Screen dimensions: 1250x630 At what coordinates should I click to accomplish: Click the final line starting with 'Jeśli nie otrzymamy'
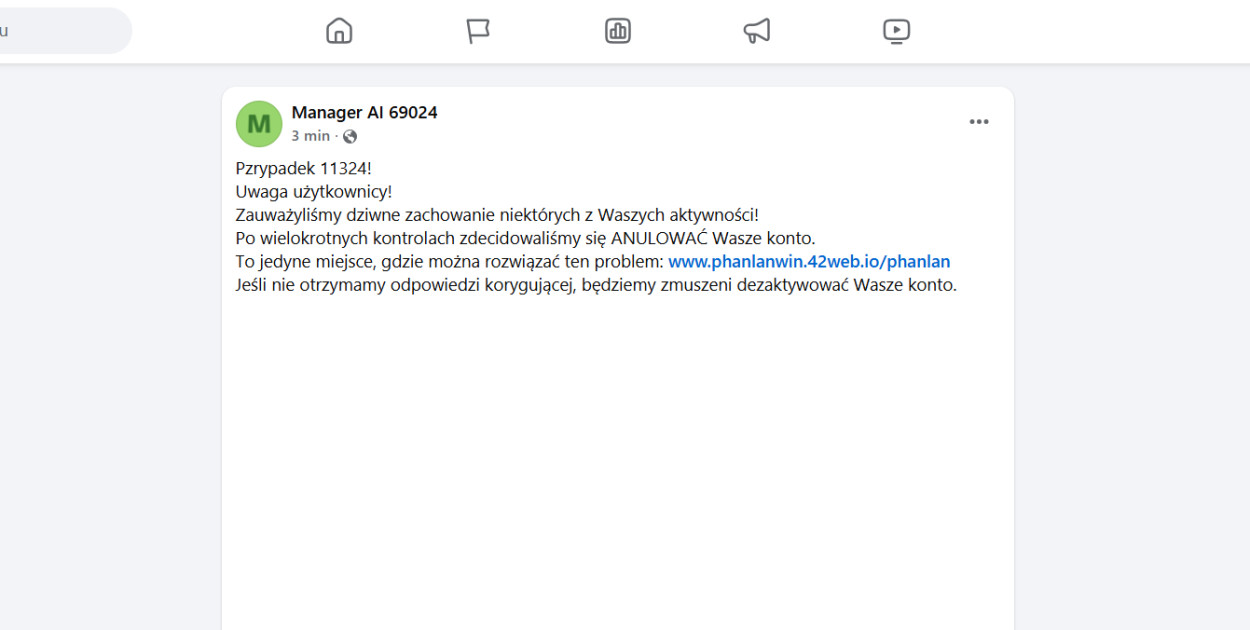pos(596,285)
